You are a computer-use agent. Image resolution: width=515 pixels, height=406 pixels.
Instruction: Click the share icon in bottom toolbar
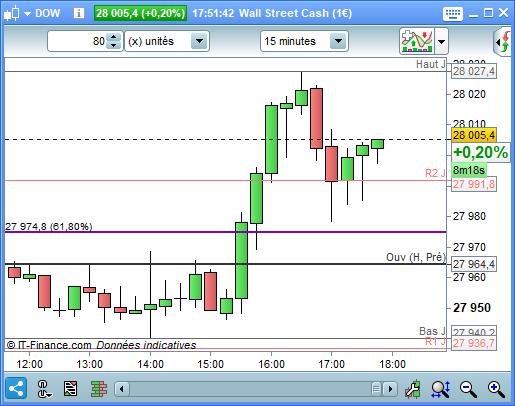16,388
